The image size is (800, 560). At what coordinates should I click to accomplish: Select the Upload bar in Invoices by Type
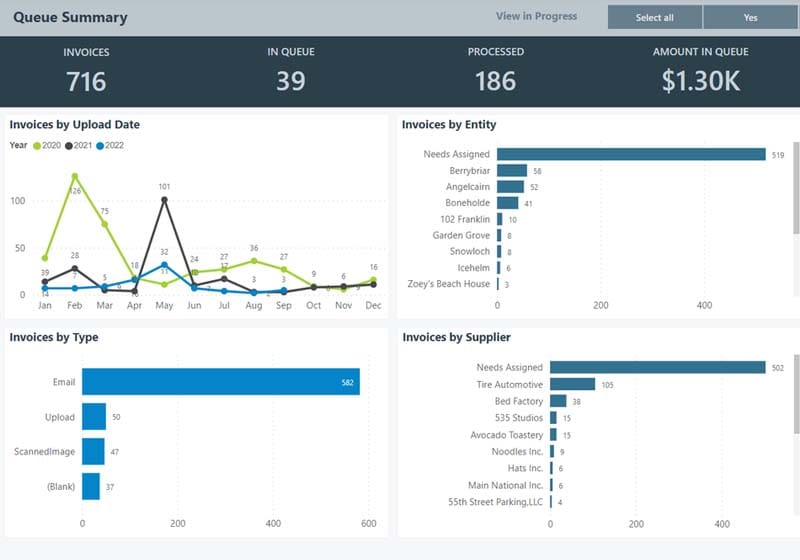94,417
